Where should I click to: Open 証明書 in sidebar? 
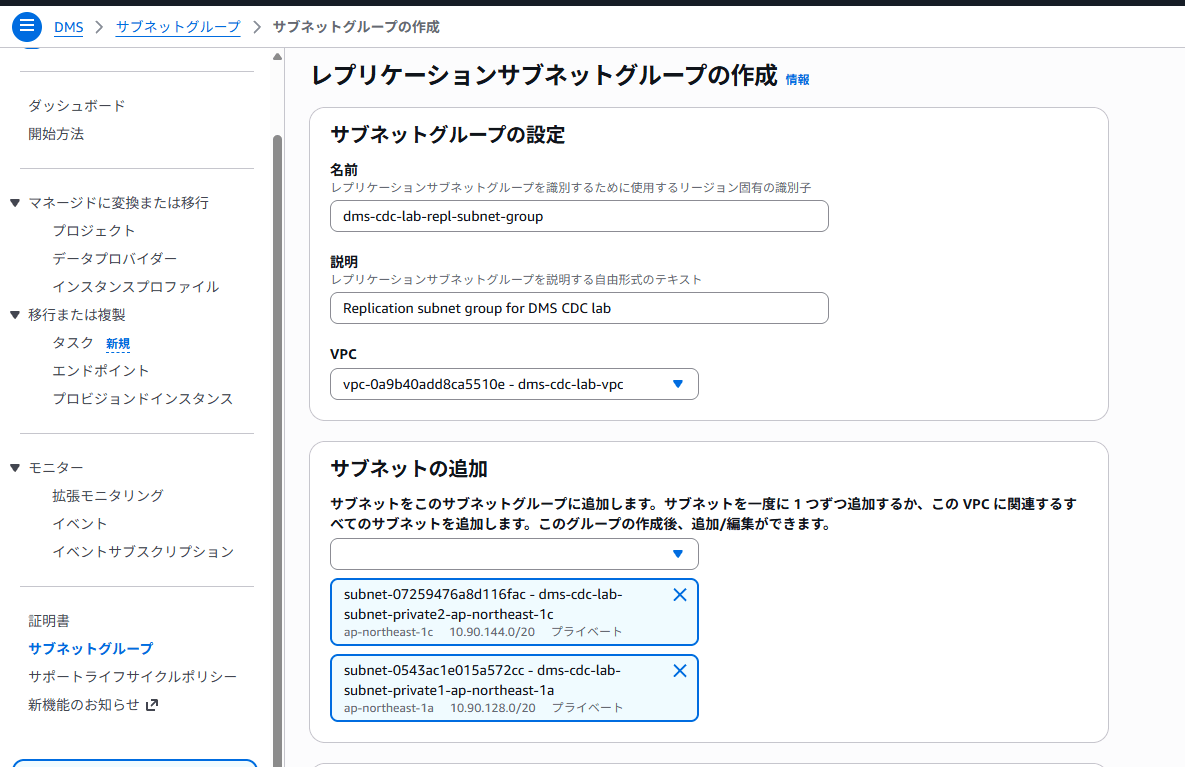coord(48,620)
